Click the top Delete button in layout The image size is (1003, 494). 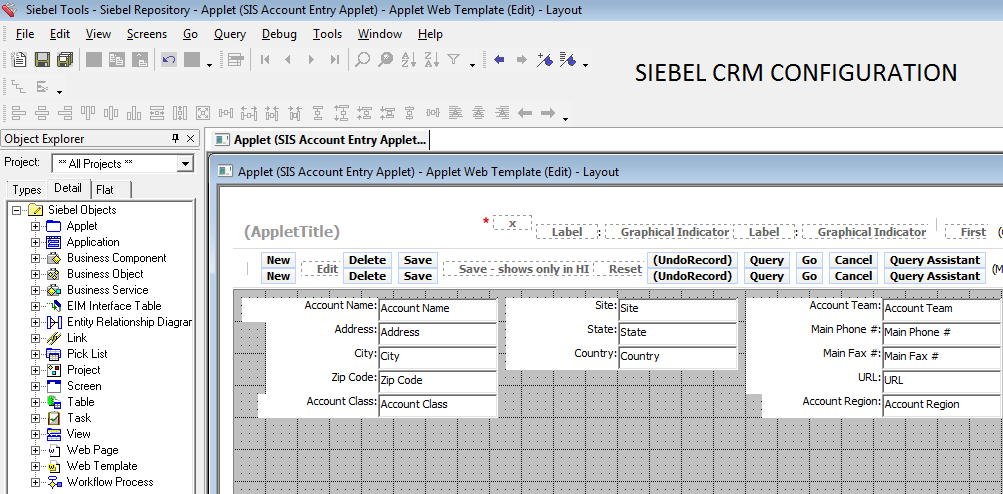point(367,260)
